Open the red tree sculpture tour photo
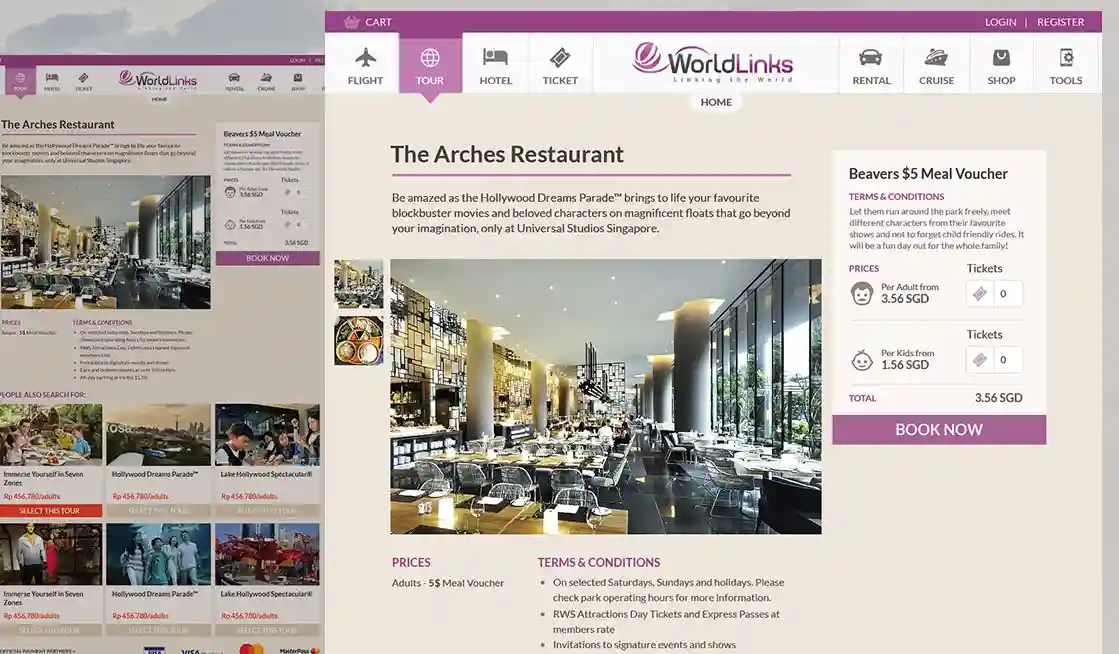 tap(268, 554)
